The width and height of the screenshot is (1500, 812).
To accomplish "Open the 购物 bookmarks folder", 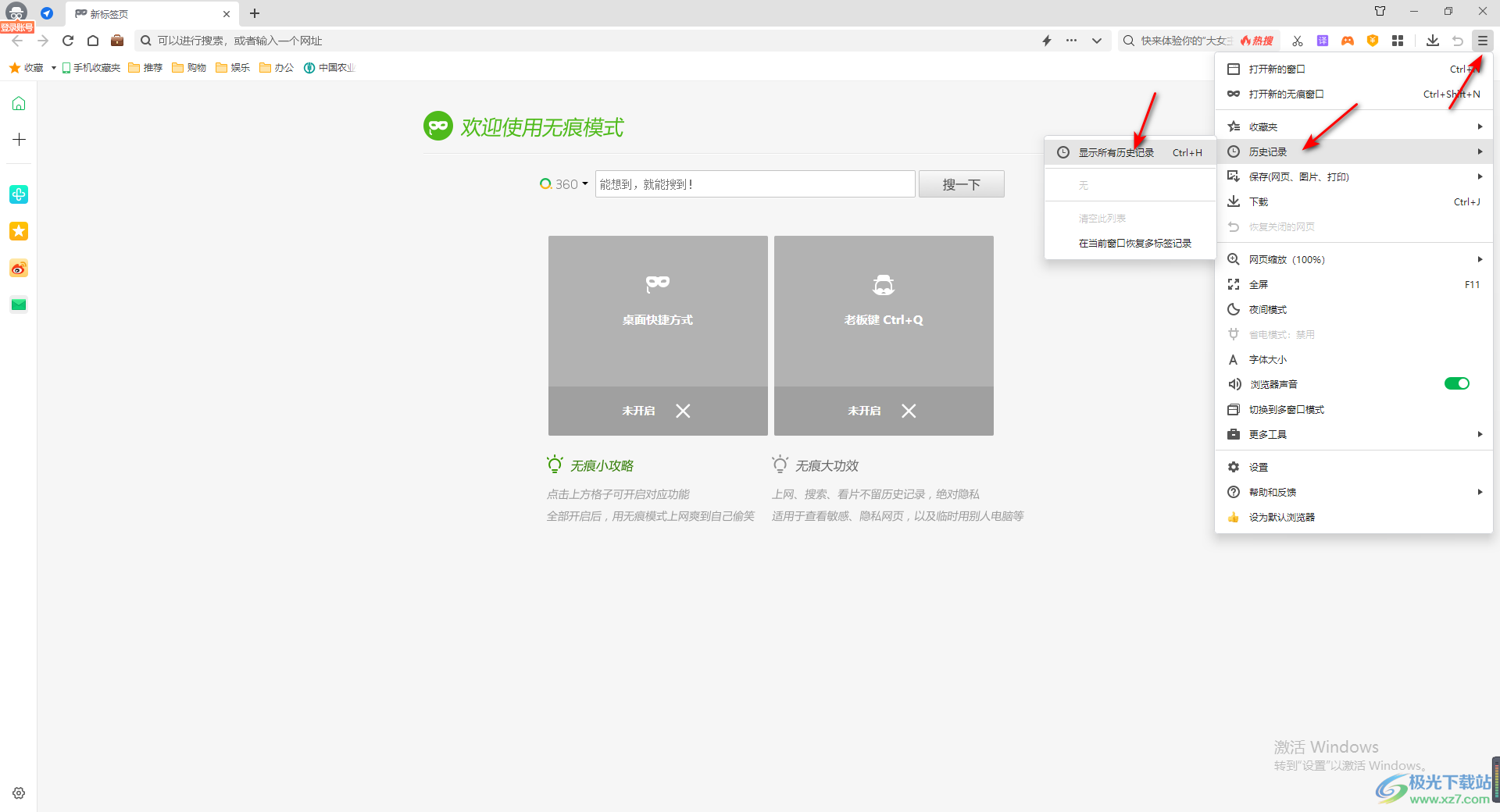I will (x=190, y=68).
